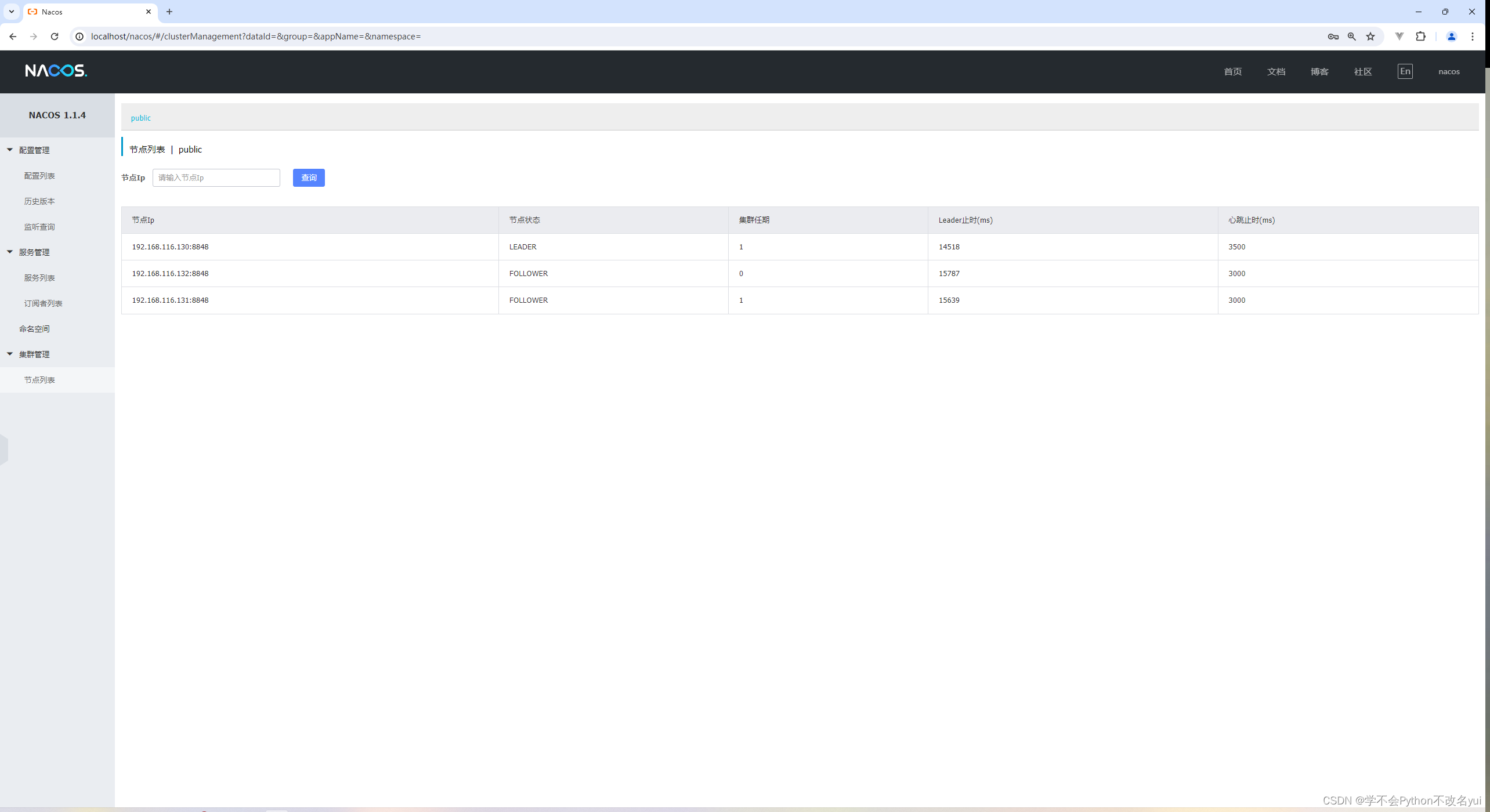Click the Nacos logo in the header
The height and width of the screenshot is (812, 1490).
[55, 70]
